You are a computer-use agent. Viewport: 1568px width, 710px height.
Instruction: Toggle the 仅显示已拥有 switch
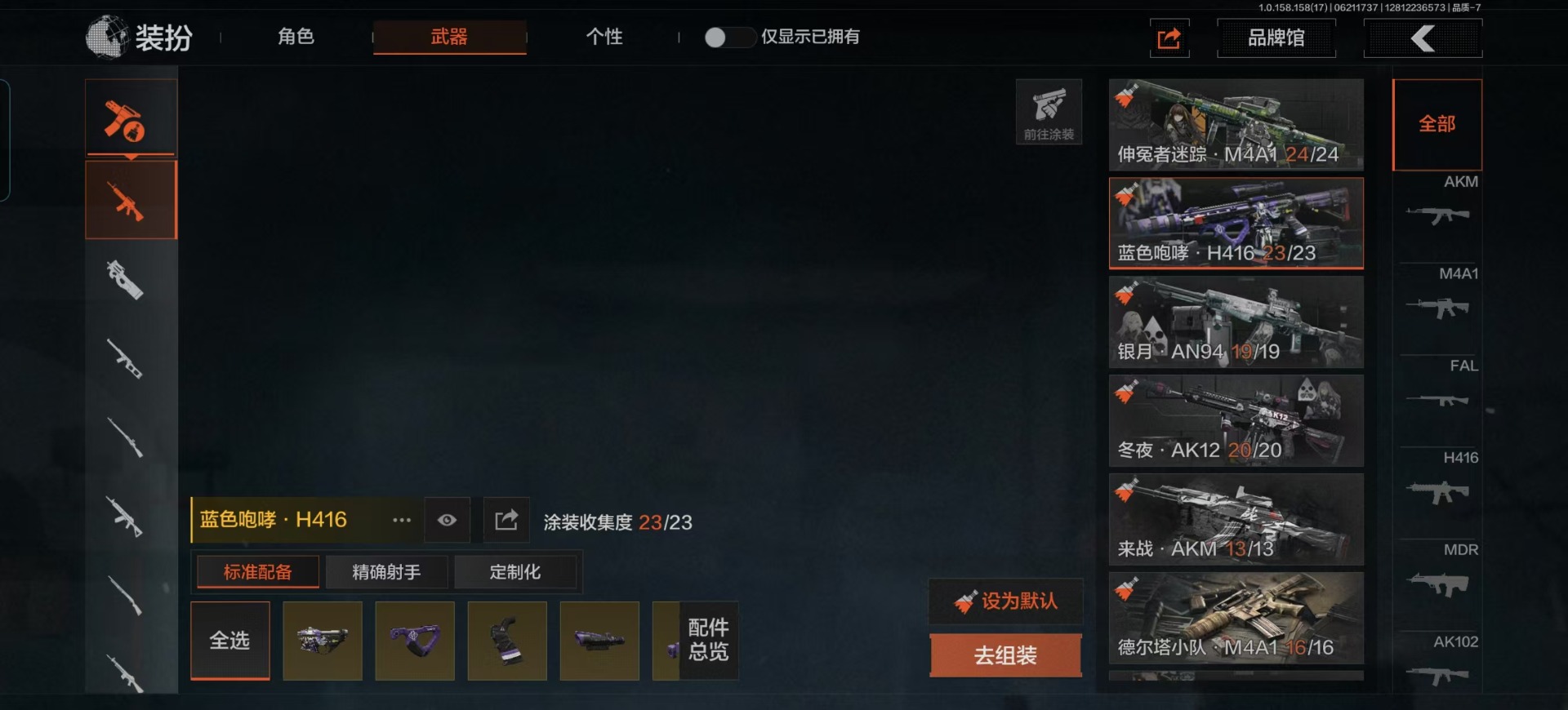coord(729,38)
